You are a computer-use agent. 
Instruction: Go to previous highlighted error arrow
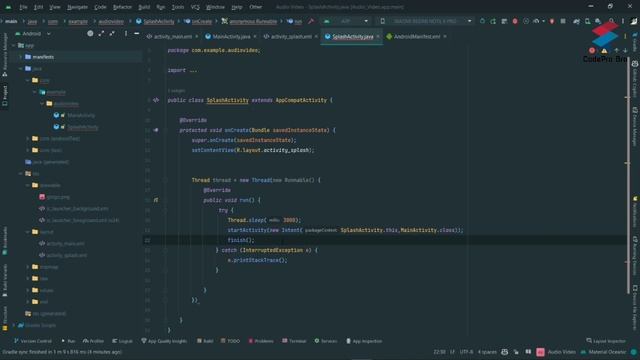(x=616, y=51)
